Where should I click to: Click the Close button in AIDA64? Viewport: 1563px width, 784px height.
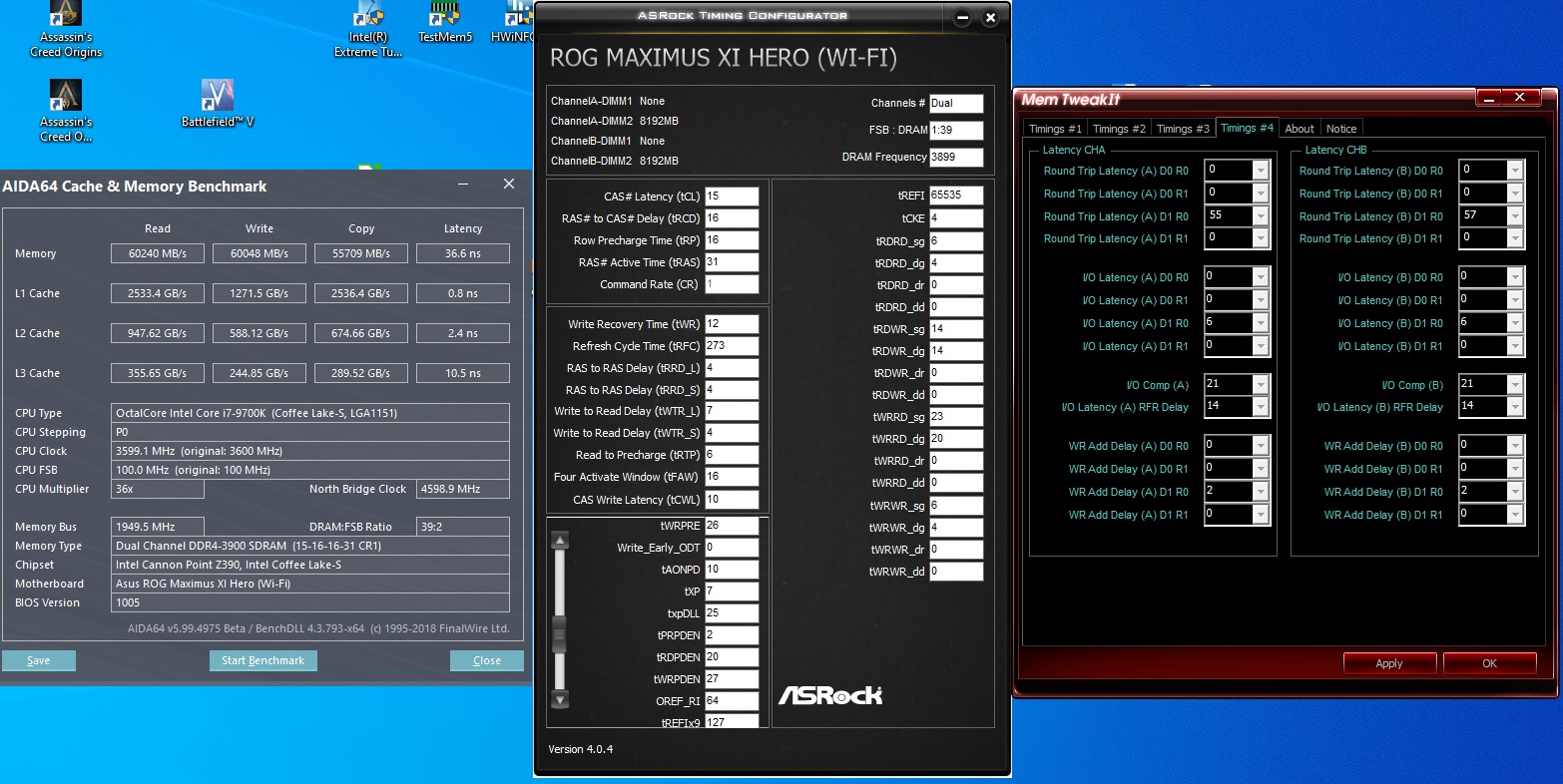tap(487, 660)
